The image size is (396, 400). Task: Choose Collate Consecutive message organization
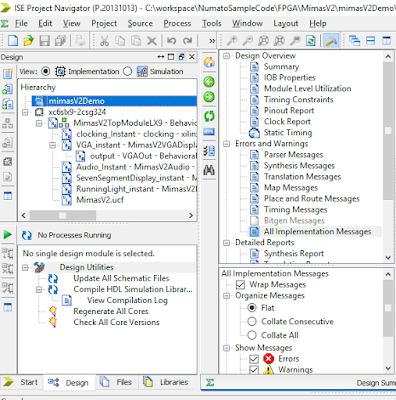point(252,322)
